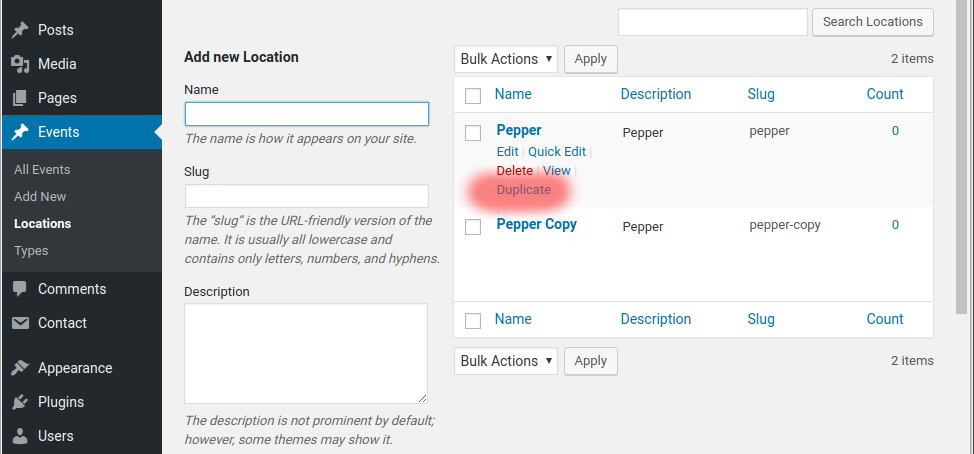Click the Plugins plug icon
This screenshot has height=454, width=974.
pos(20,402)
